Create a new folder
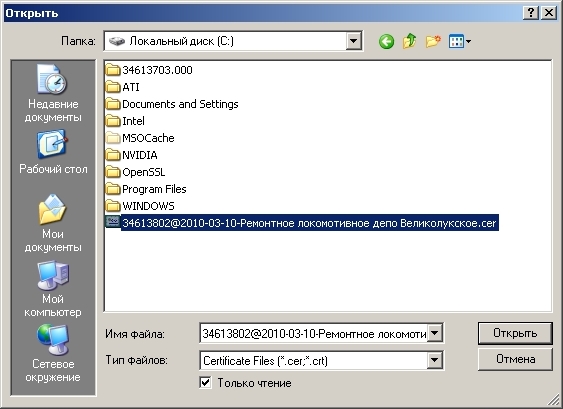The width and height of the screenshot is (563, 409). click(x=433, y=41)
